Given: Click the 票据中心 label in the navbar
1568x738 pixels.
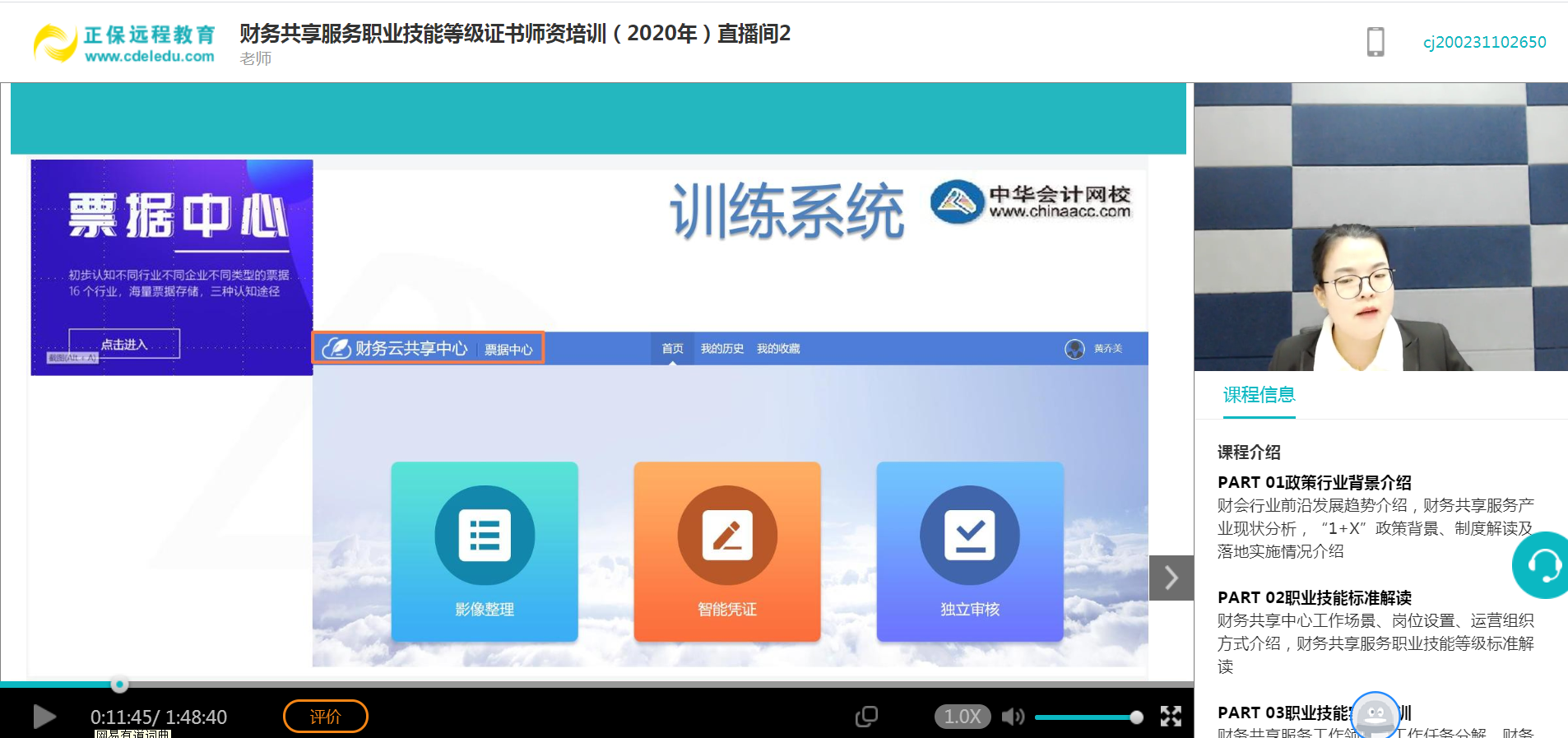Looking at the screenshot, I should pos(508,350).
